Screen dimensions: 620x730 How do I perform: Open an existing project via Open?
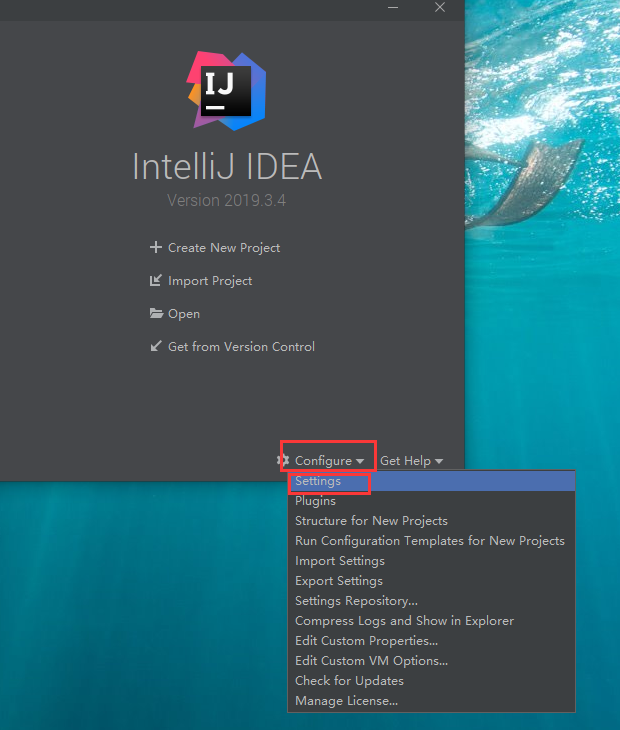(184, 314)
